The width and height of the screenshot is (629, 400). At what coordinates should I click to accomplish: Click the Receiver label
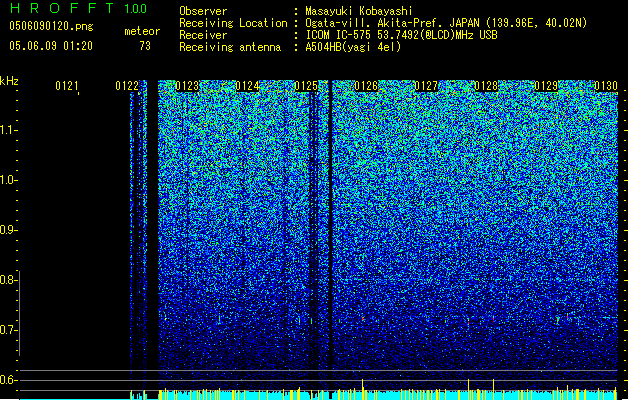(x=203, y=35)
